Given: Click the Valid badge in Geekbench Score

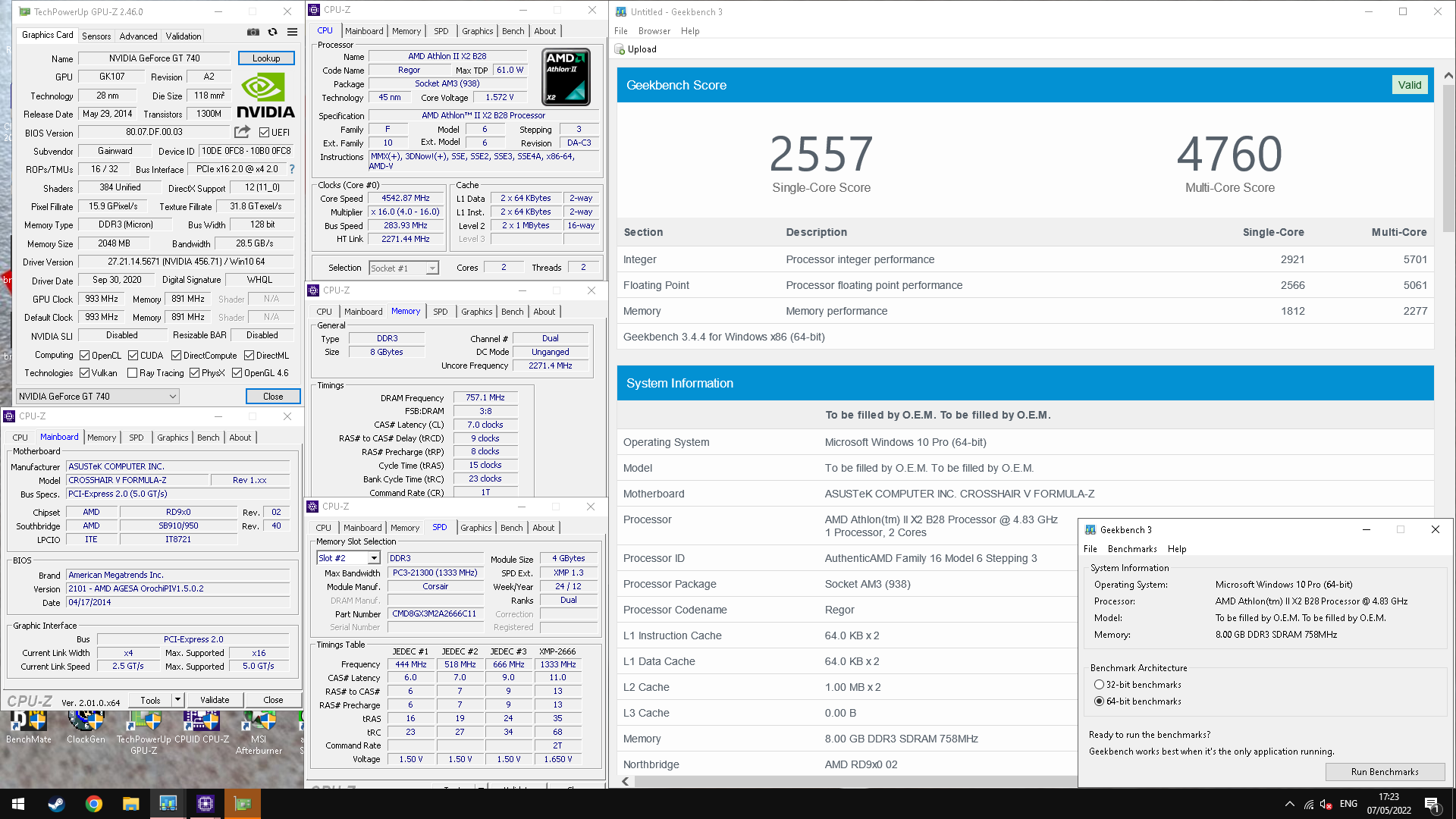Looking at the screenshot, I should (x=1410, y=85).
